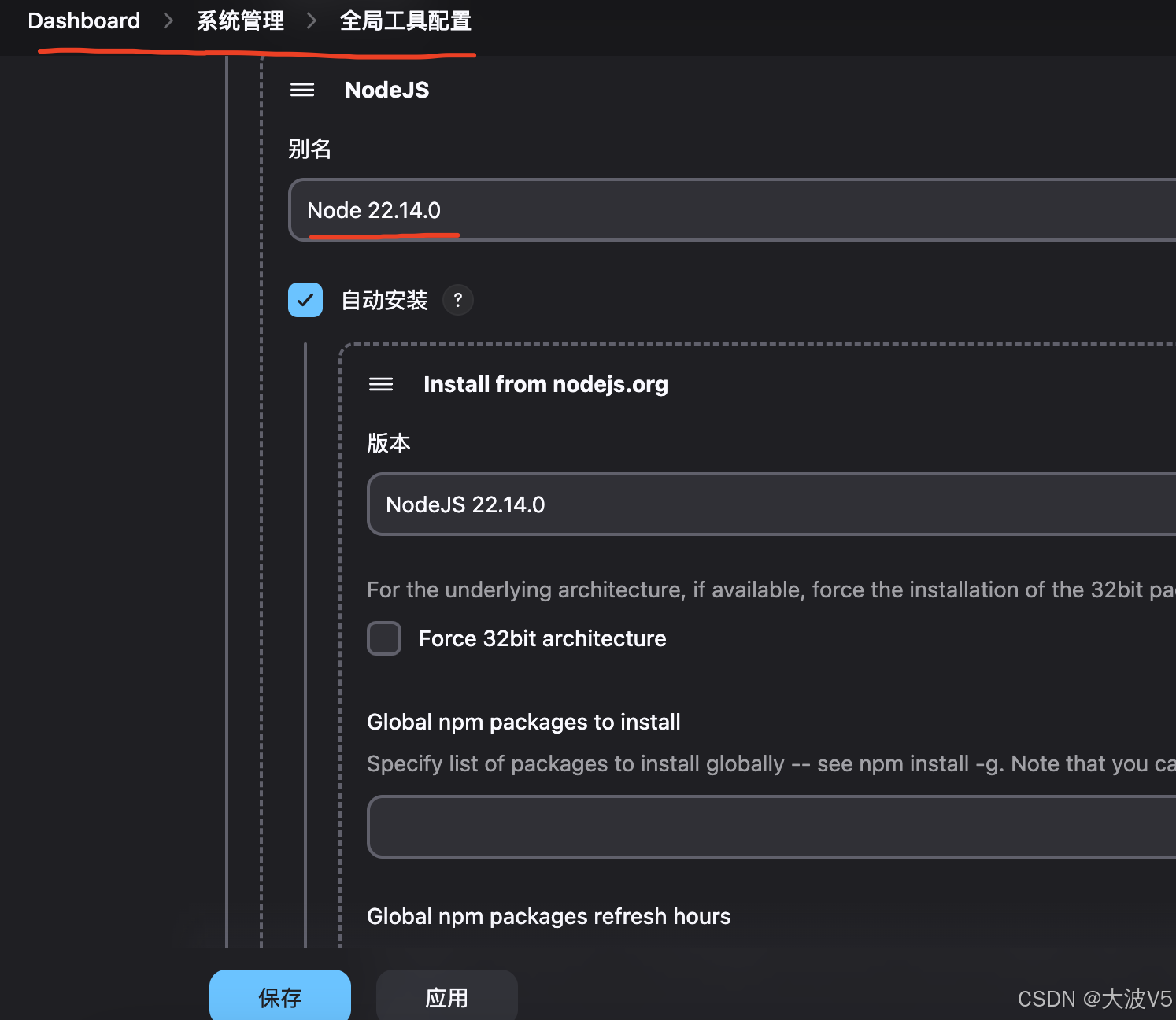Click the 版本 label

click(x=389, y=443)
